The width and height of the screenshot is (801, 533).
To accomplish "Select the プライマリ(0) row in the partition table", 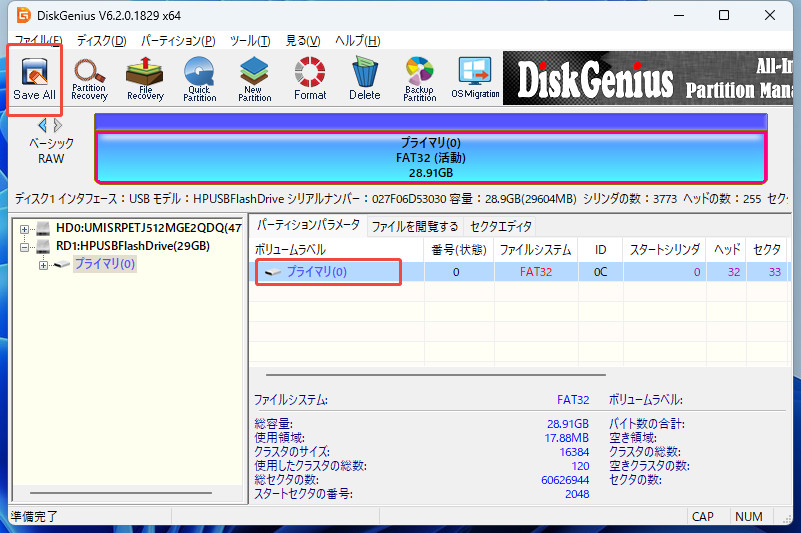I will click(521, 272).
